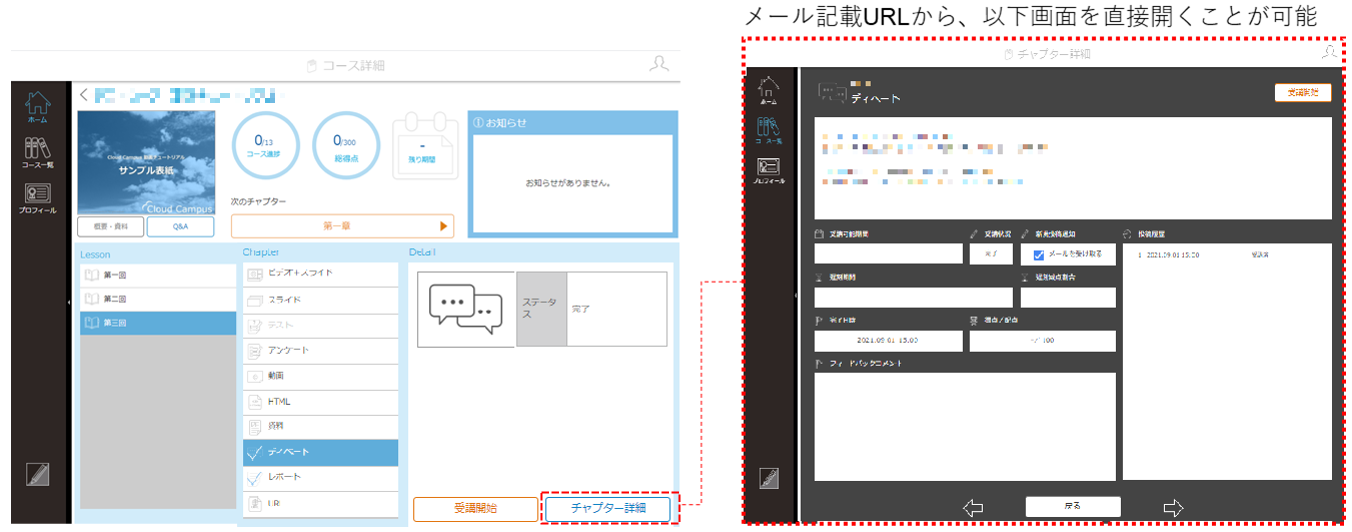Image resolution: width=1352 pixels, height=532 pixels.
Task: Select the 資料 chapter
Action: point(320,427)
